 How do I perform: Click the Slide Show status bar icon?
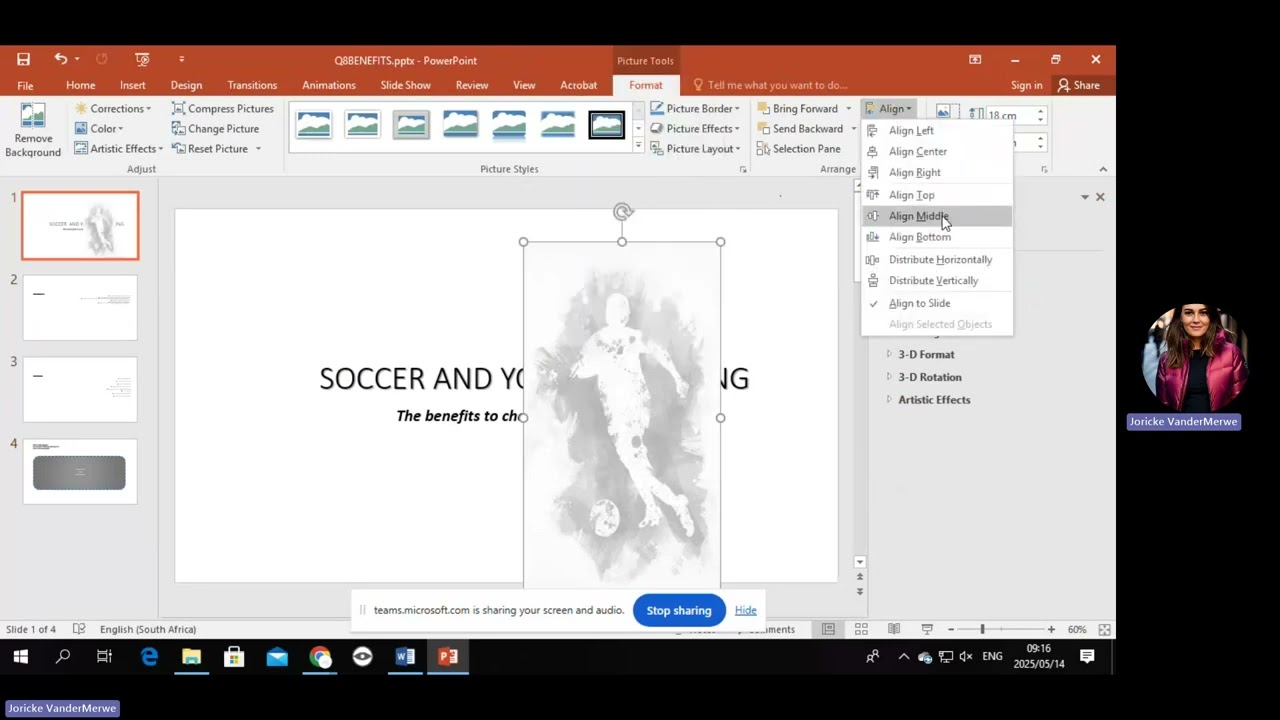coord(927,629)
